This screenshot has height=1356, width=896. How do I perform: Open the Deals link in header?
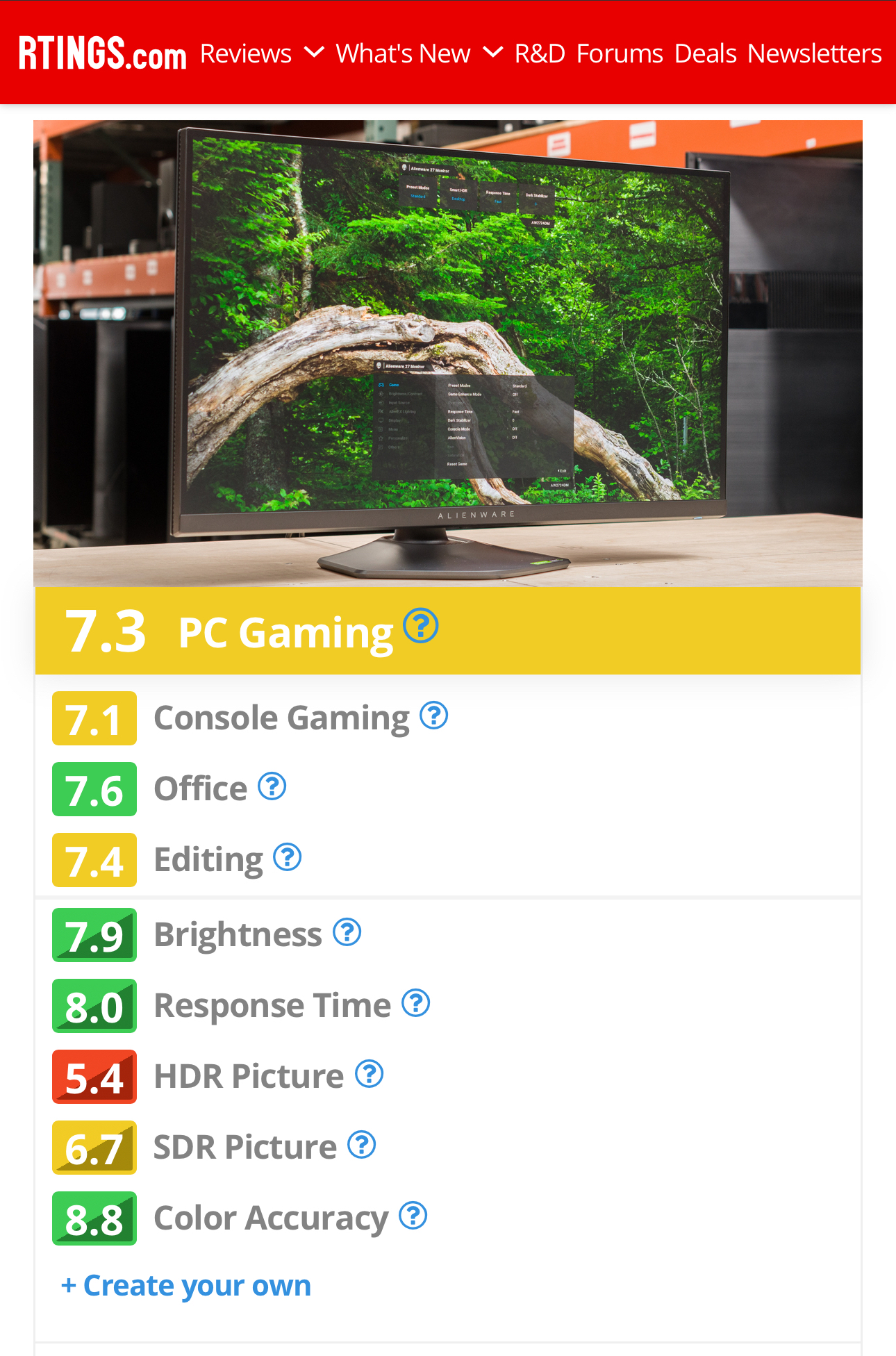pyautogui.click(x=705, y=53)
